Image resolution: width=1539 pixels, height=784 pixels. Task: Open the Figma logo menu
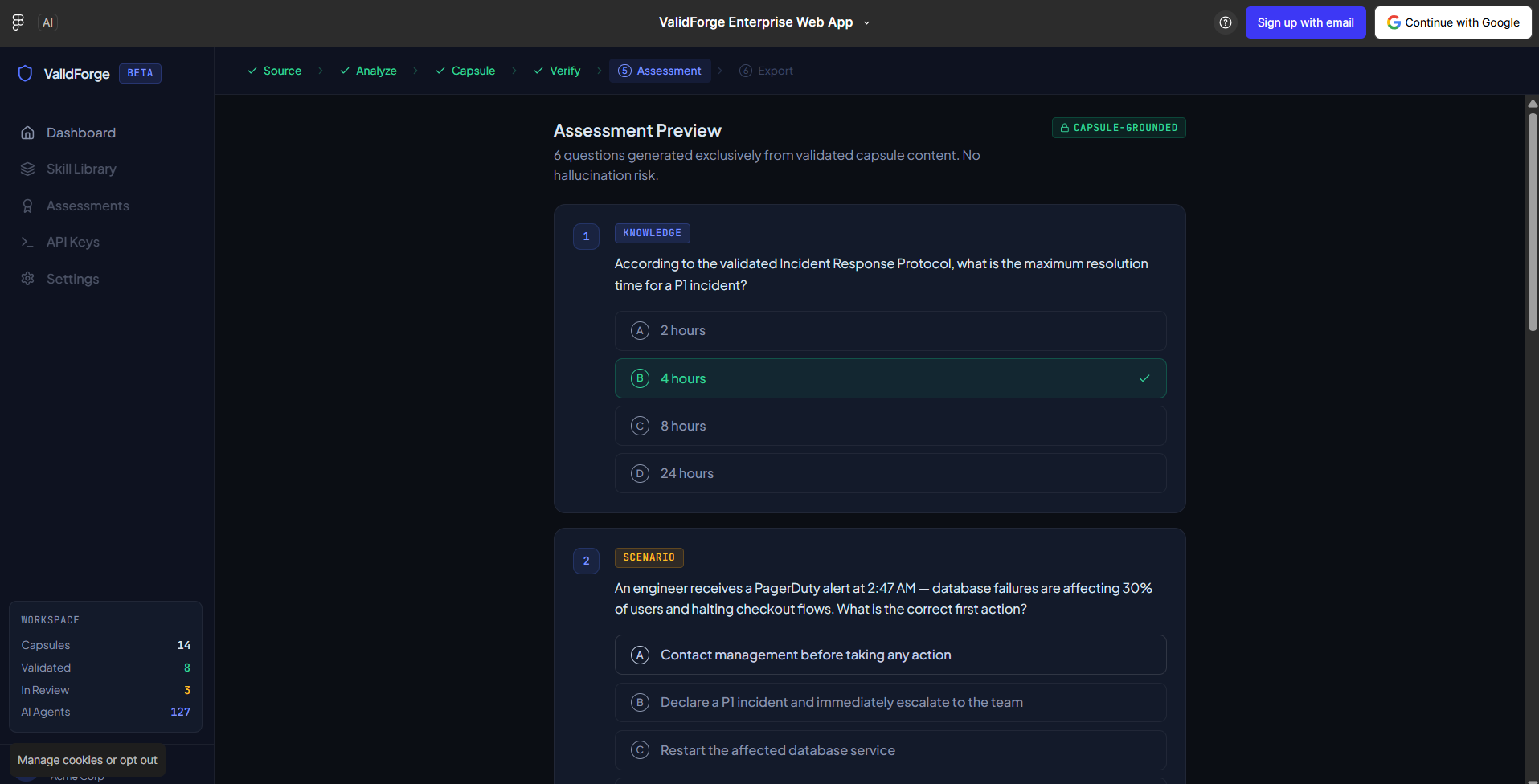coord(18,22)
